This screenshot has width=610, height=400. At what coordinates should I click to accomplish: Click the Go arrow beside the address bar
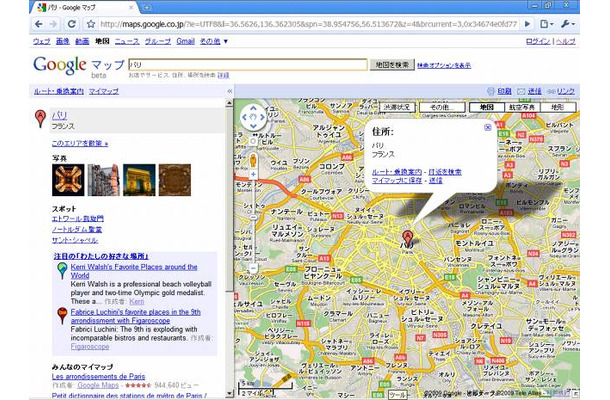click(x=528, y=24)
